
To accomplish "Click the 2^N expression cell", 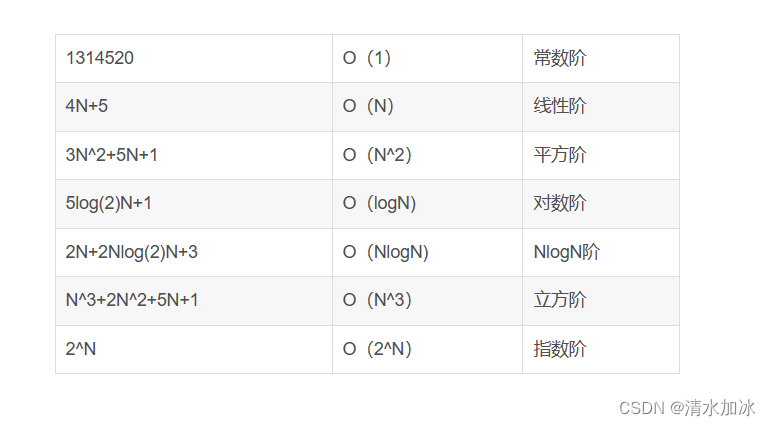I will point(83,349).
